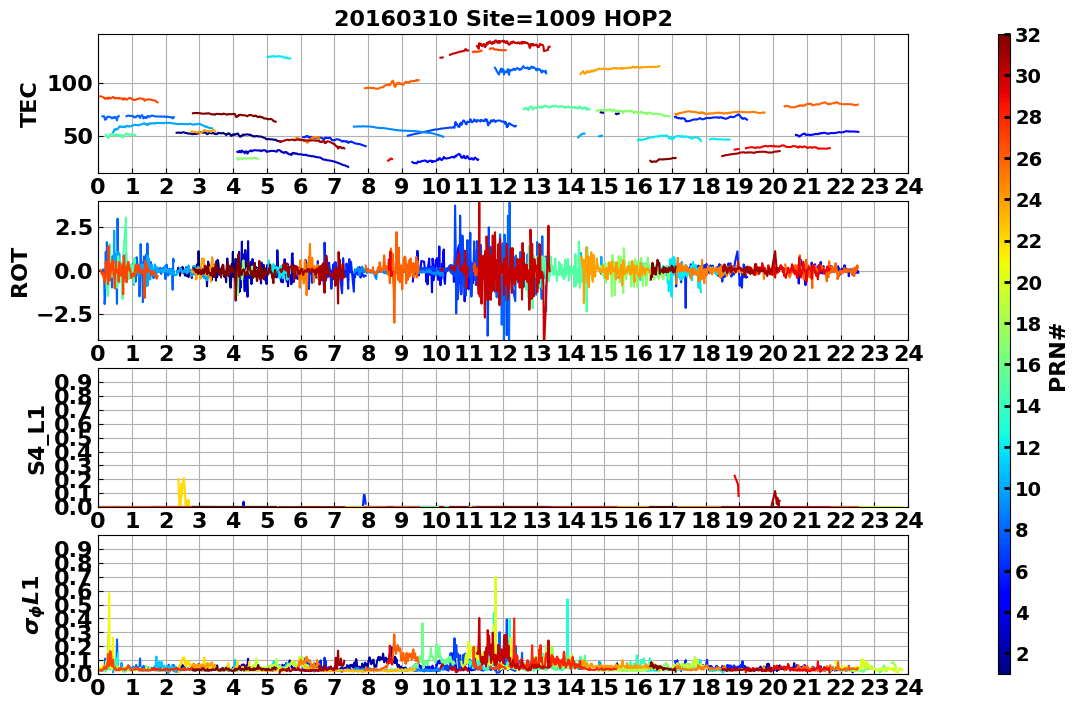Pick colorbar tick label 18

[x=1028, y=324]
